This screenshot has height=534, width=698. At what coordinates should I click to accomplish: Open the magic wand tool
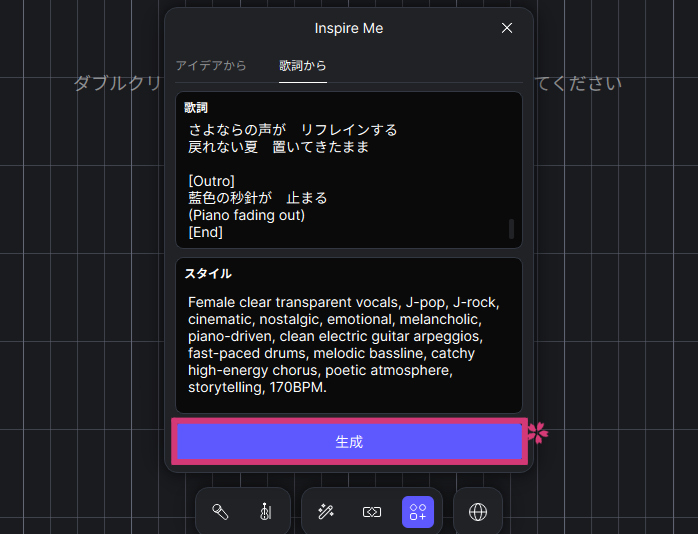(x=325, y=512)
